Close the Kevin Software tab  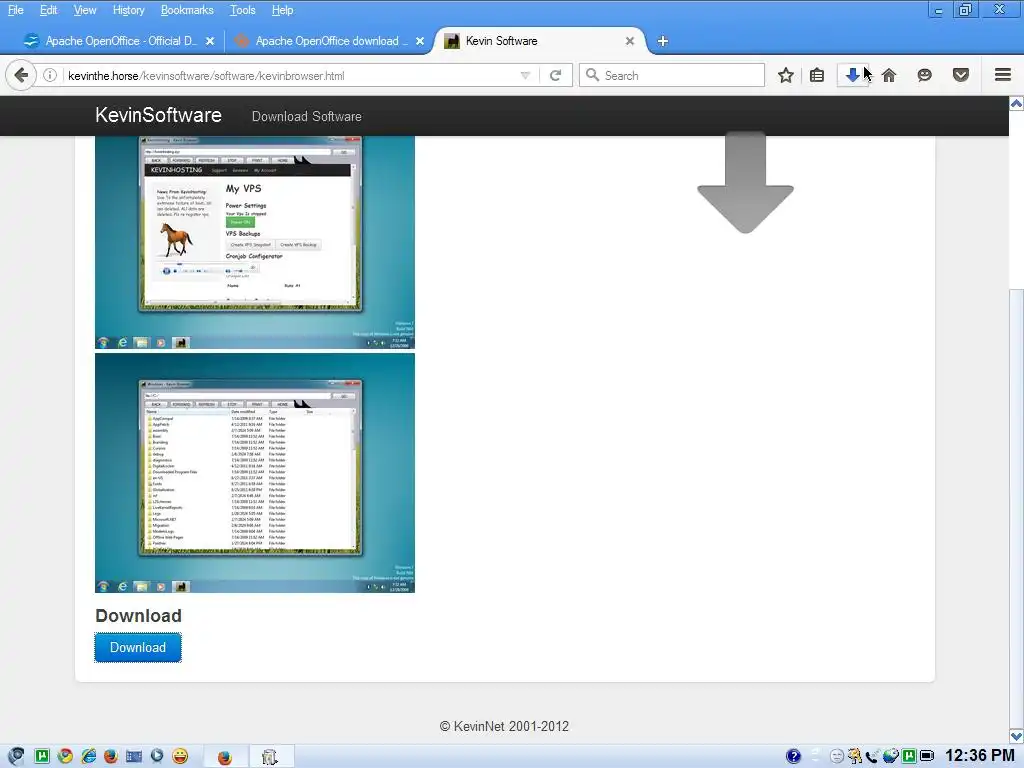click(x=630, y=41)
